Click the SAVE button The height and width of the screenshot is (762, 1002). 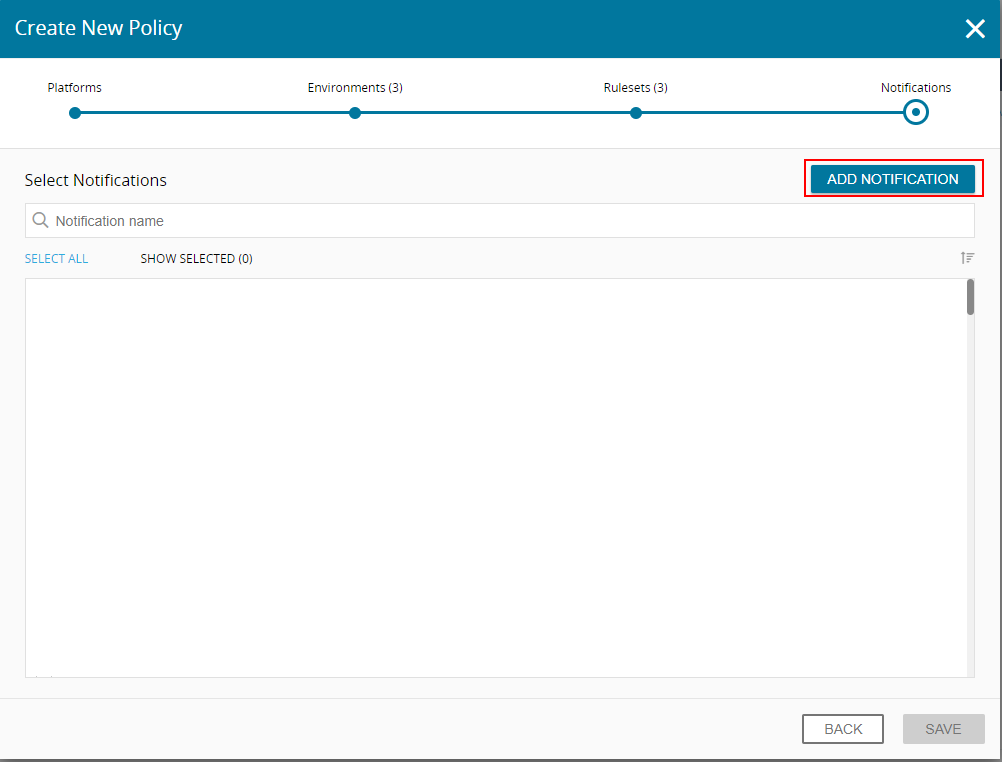point(943,729)
